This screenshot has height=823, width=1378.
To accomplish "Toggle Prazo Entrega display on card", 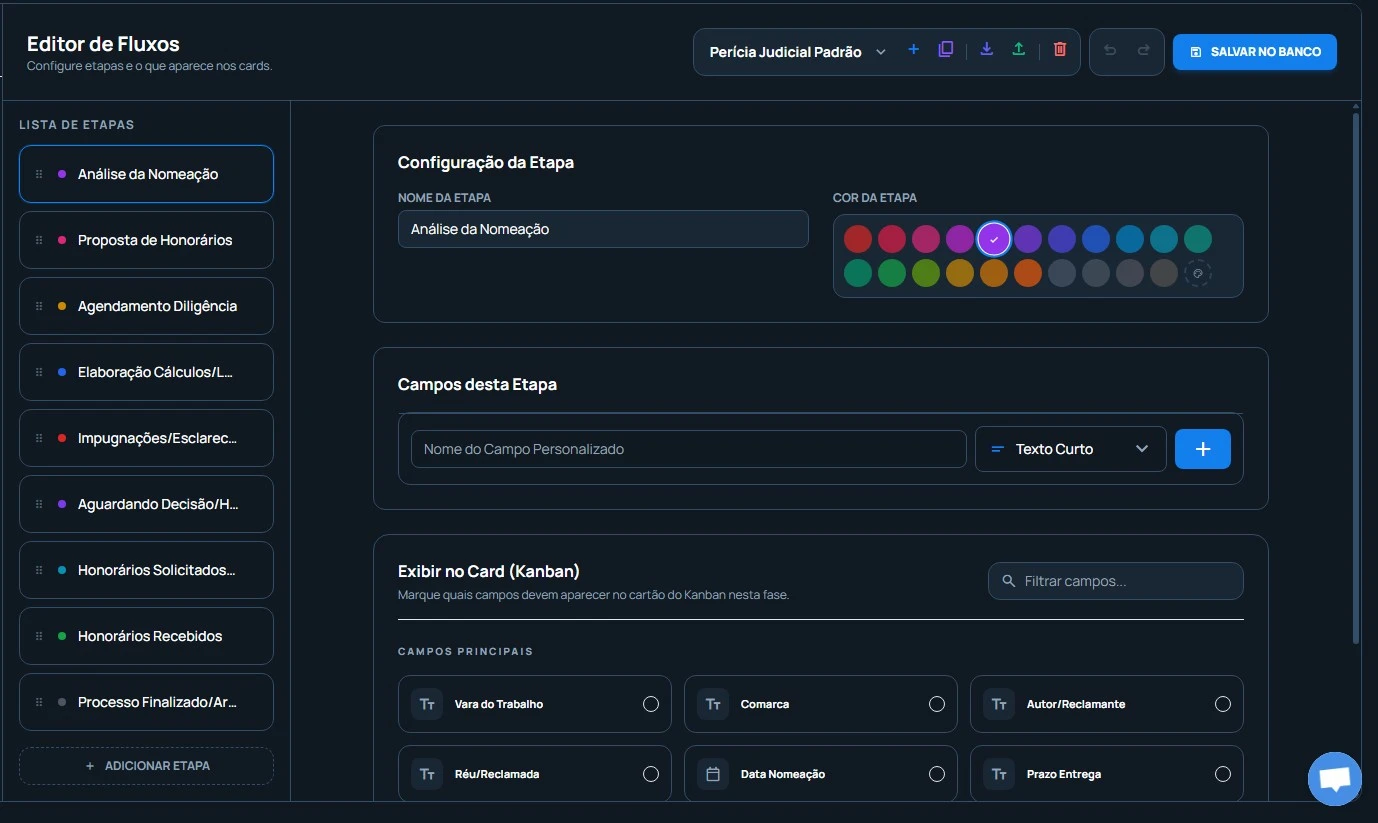I will [x=1223, y=774].
